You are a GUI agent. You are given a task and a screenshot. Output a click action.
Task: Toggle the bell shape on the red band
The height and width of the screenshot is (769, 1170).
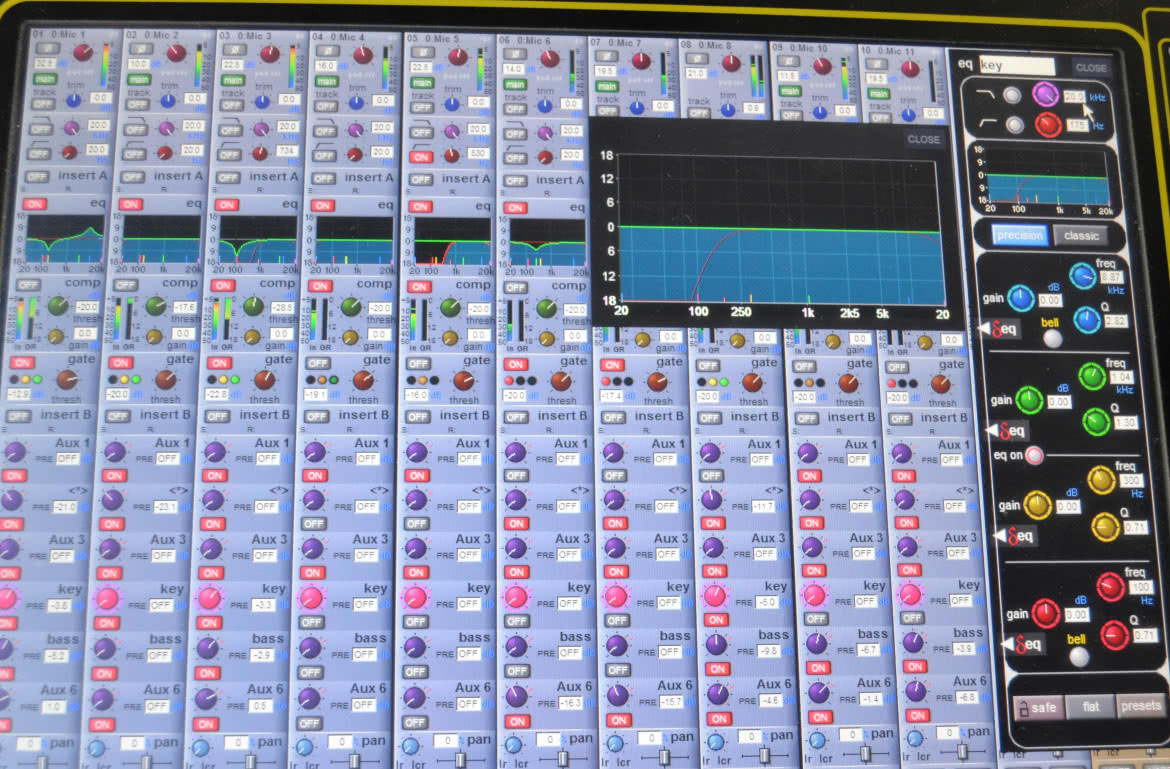point(1079,656)
